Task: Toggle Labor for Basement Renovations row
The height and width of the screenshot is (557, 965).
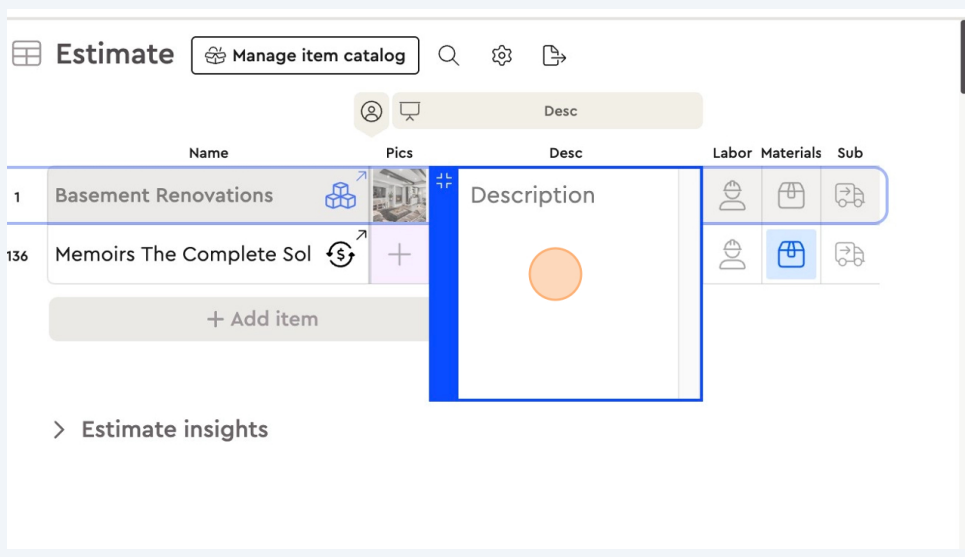Action: click(732, 195)
